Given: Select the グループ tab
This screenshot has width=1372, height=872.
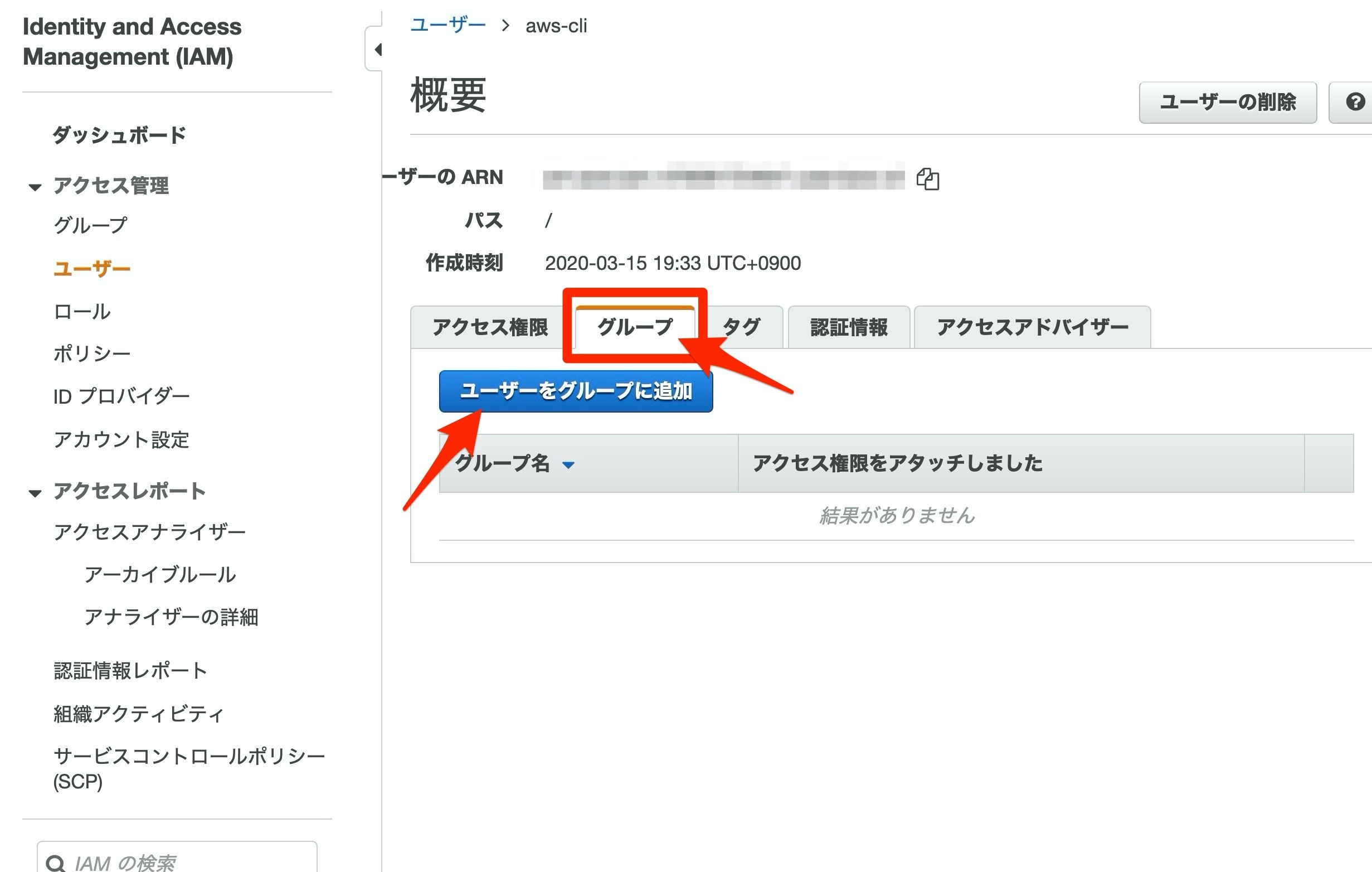Looking at the screenshot, I should pyautogui.click(x=635, y=327).
